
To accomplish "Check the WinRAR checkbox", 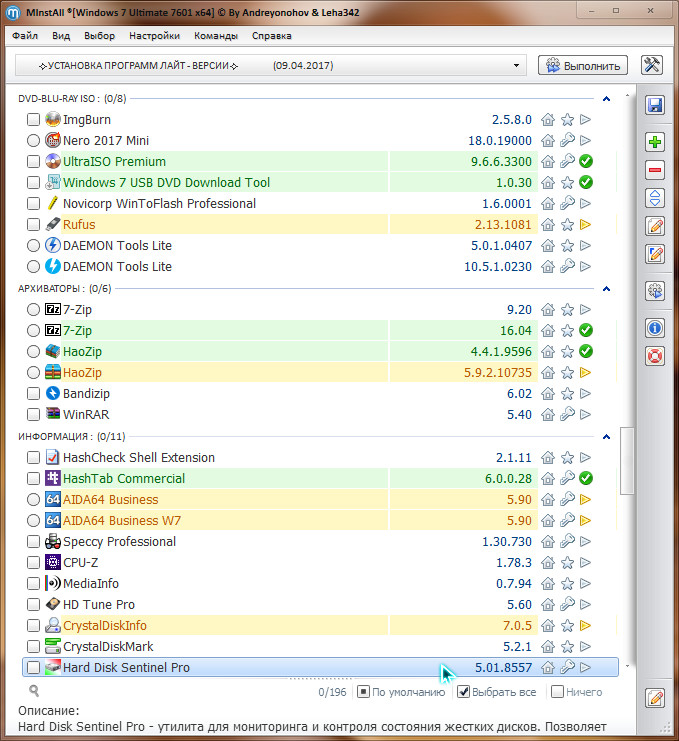I will click(x=33, y=414).
